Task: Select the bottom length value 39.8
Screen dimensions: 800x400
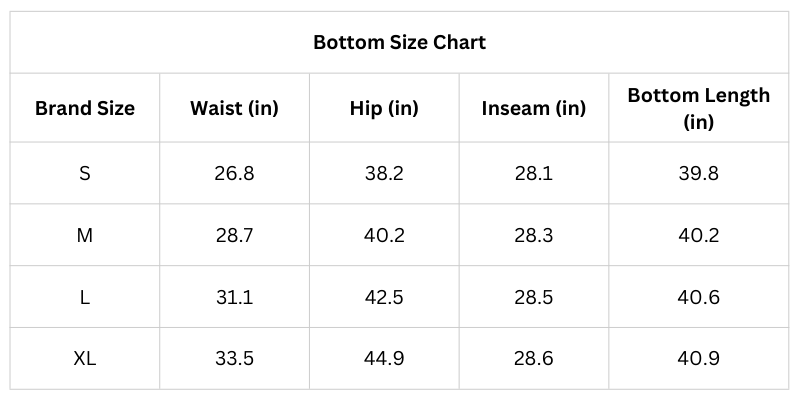Action: pyautogui.click(x=698, y=173)
